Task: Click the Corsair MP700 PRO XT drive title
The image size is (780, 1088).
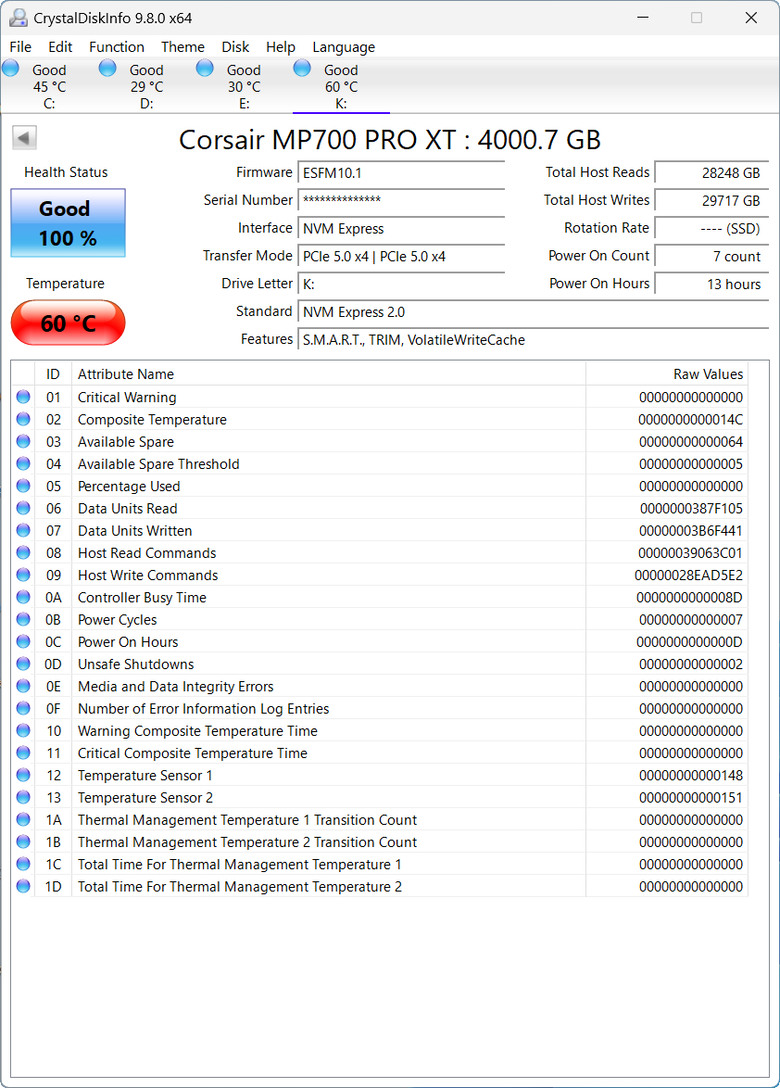Action: 389,139
